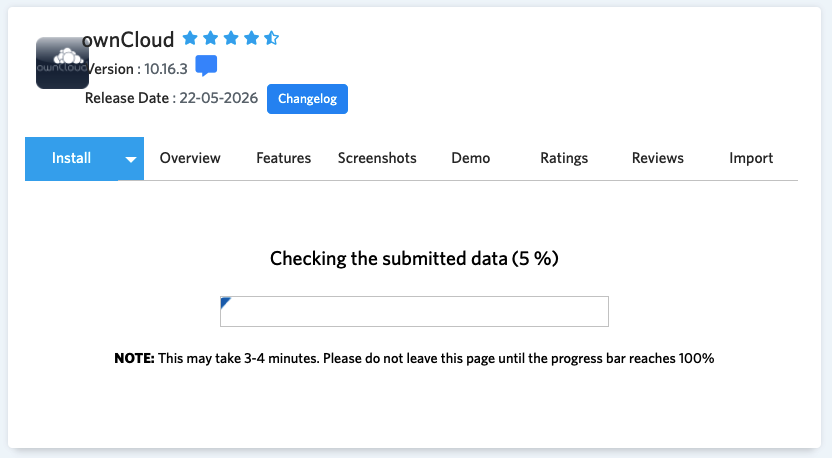Expand the Install dropdown arrow
The image size is (832, 458).
tap(131, 159)
